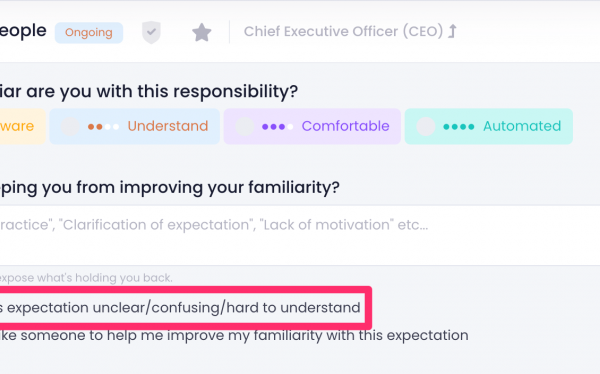Click the Understand label text
This screenshot has height=374, width=600.
tap(168, 126)
